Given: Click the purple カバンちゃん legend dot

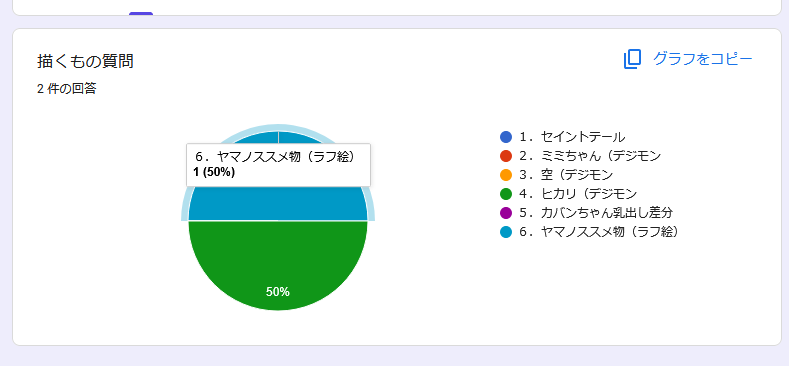Looking at the screenshot, I should 506,212.
